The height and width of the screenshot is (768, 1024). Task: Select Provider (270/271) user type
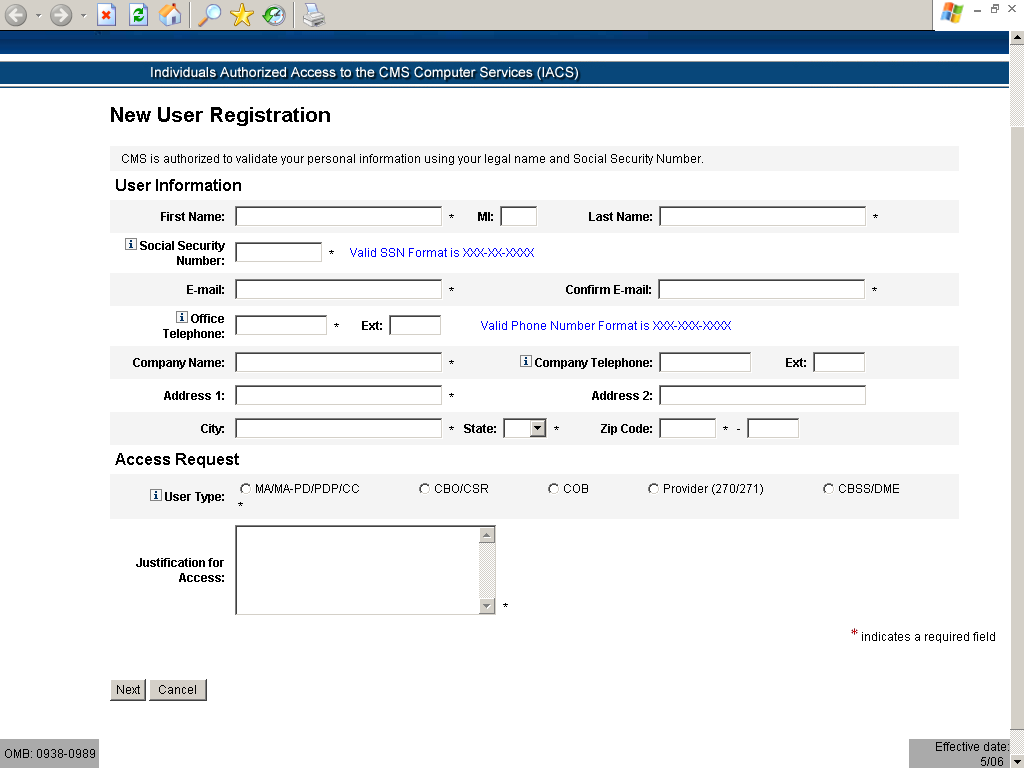[653, 488]
